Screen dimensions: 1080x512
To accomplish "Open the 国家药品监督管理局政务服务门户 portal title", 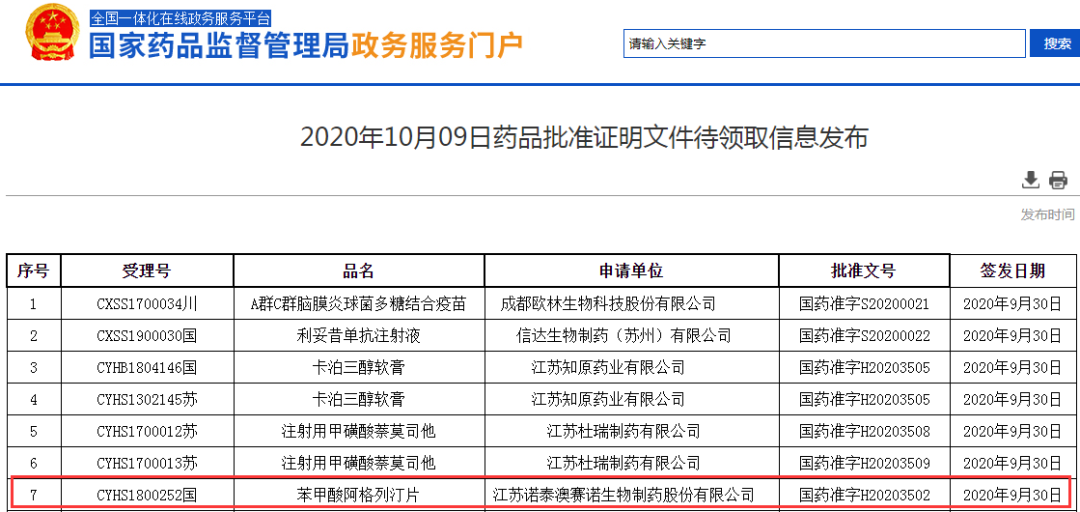I will tap(305, 45).
